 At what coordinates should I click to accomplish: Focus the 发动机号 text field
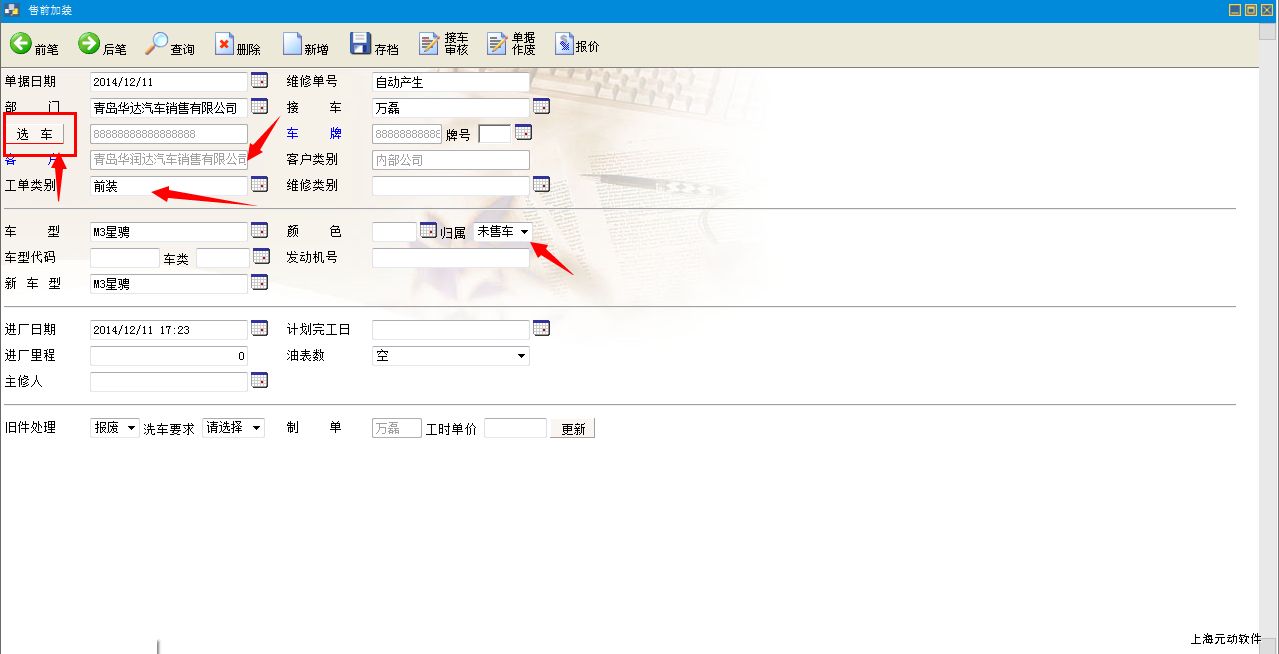(450, 258)
